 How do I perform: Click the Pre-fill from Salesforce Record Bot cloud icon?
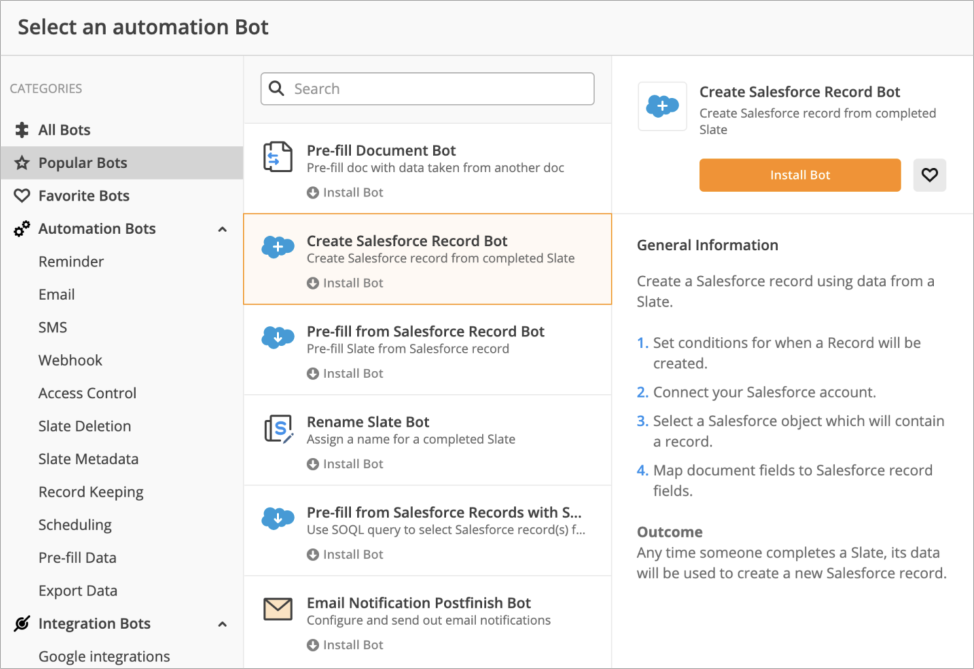278,337
